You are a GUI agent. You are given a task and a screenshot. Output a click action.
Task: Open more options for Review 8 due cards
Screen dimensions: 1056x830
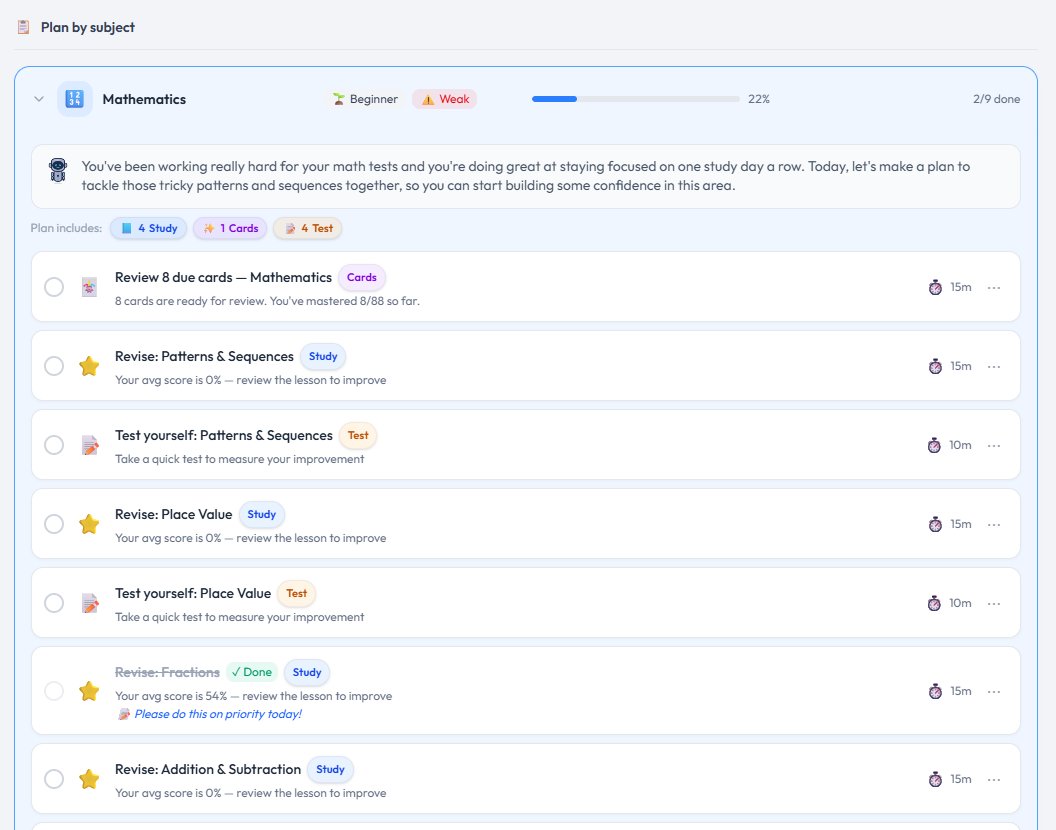click(x=994, y=288)
